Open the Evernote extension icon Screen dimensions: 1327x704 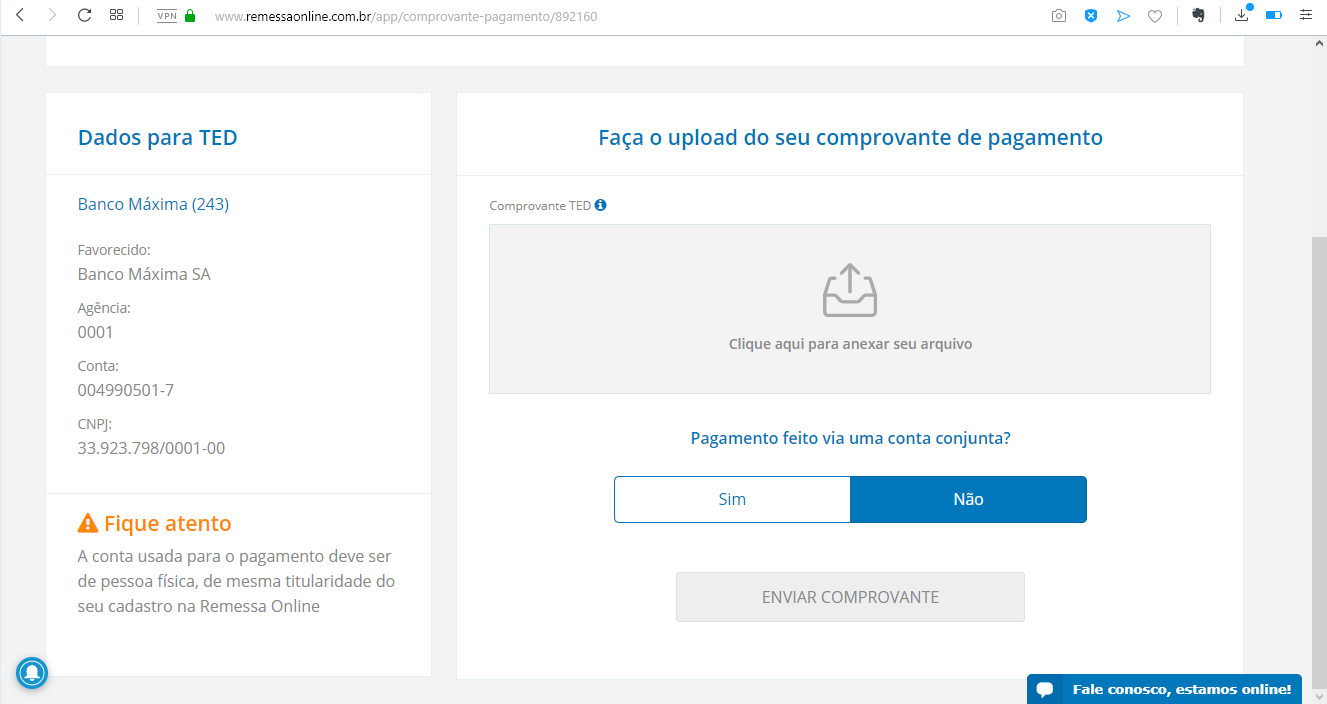coord(1198,16)
